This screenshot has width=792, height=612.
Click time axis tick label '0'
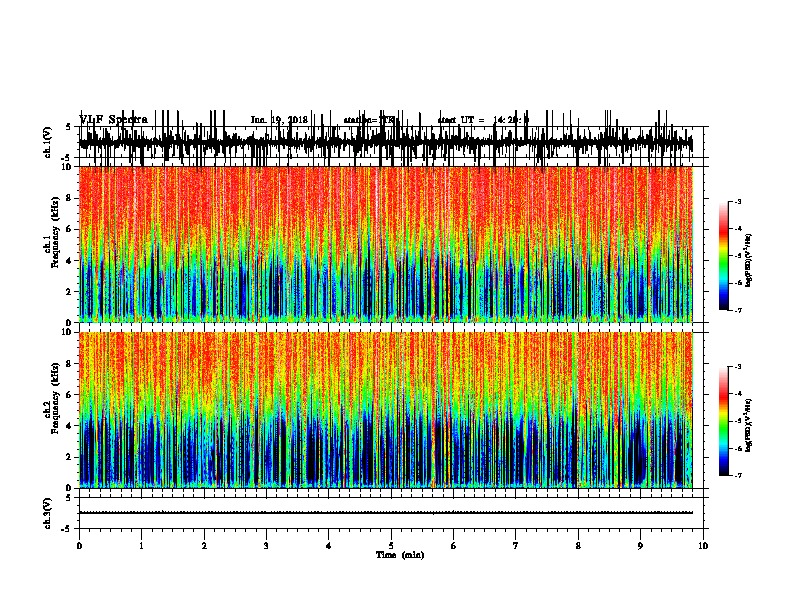point(79,546)
